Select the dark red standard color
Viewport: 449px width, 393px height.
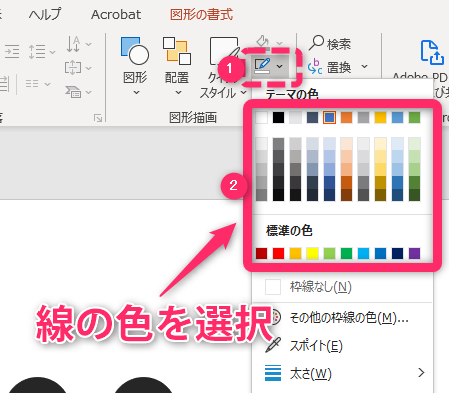pos(262,253)
